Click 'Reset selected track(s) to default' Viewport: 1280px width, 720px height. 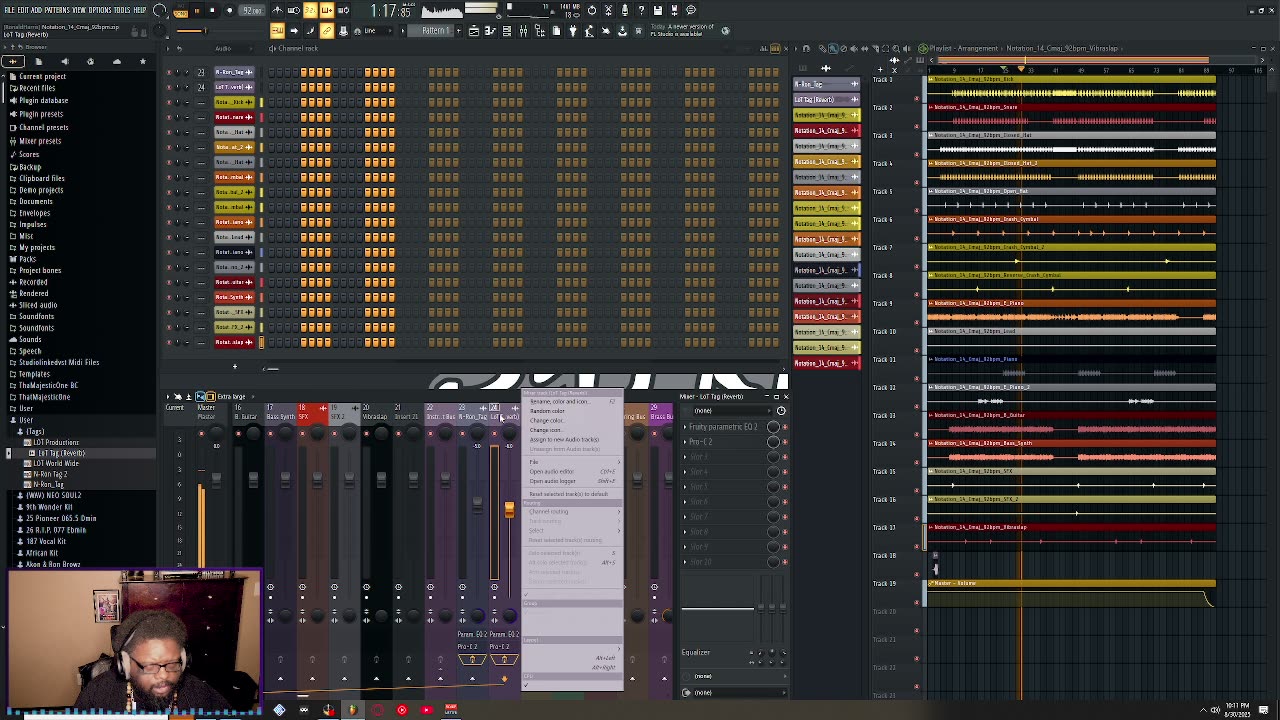click(568, 494)
